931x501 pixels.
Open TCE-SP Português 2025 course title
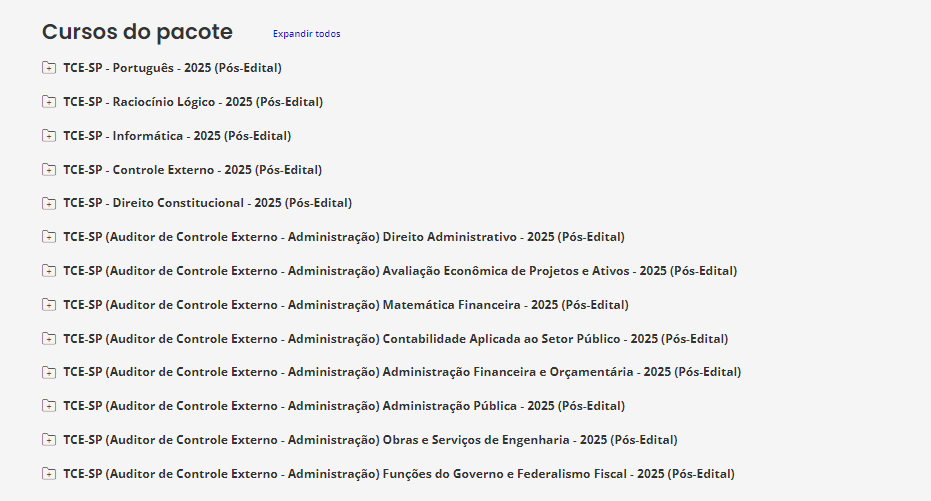172,68
